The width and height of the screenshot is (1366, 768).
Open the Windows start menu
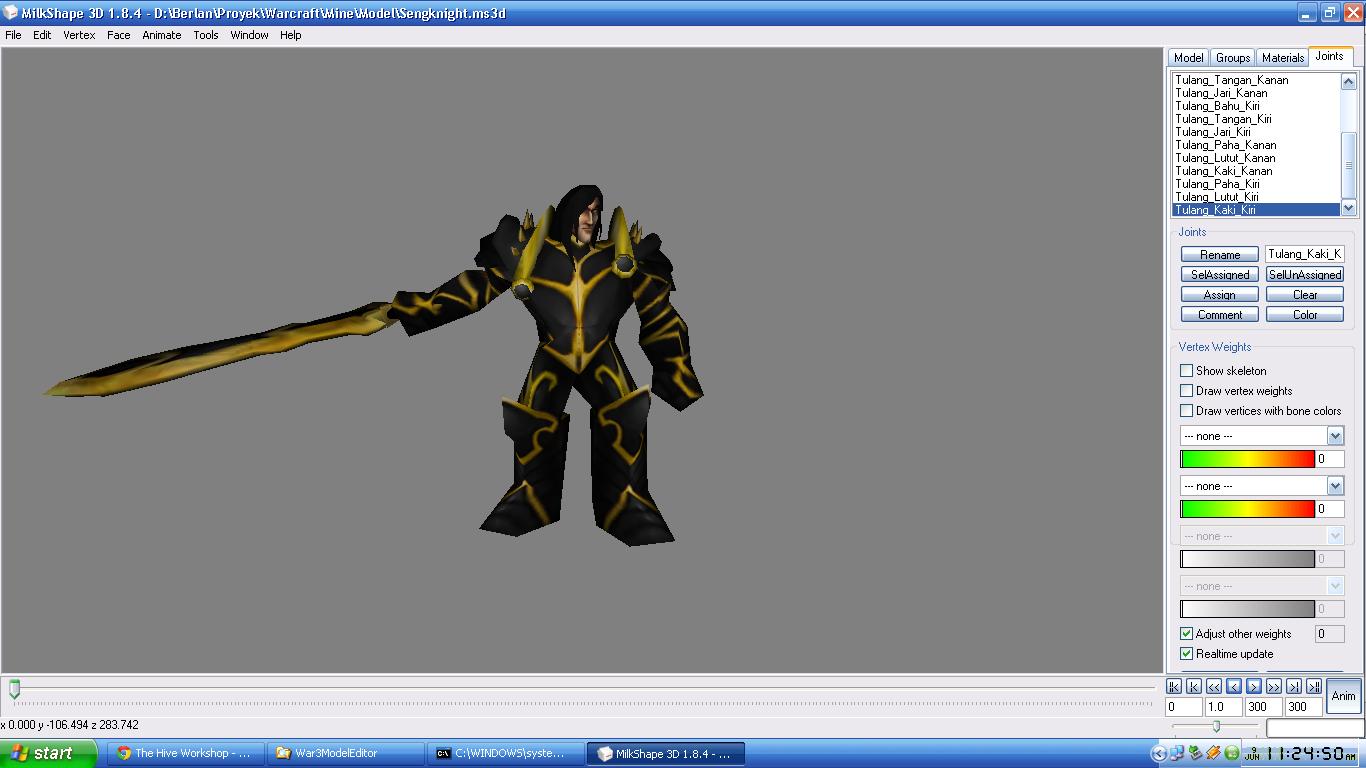click(49, 753)
